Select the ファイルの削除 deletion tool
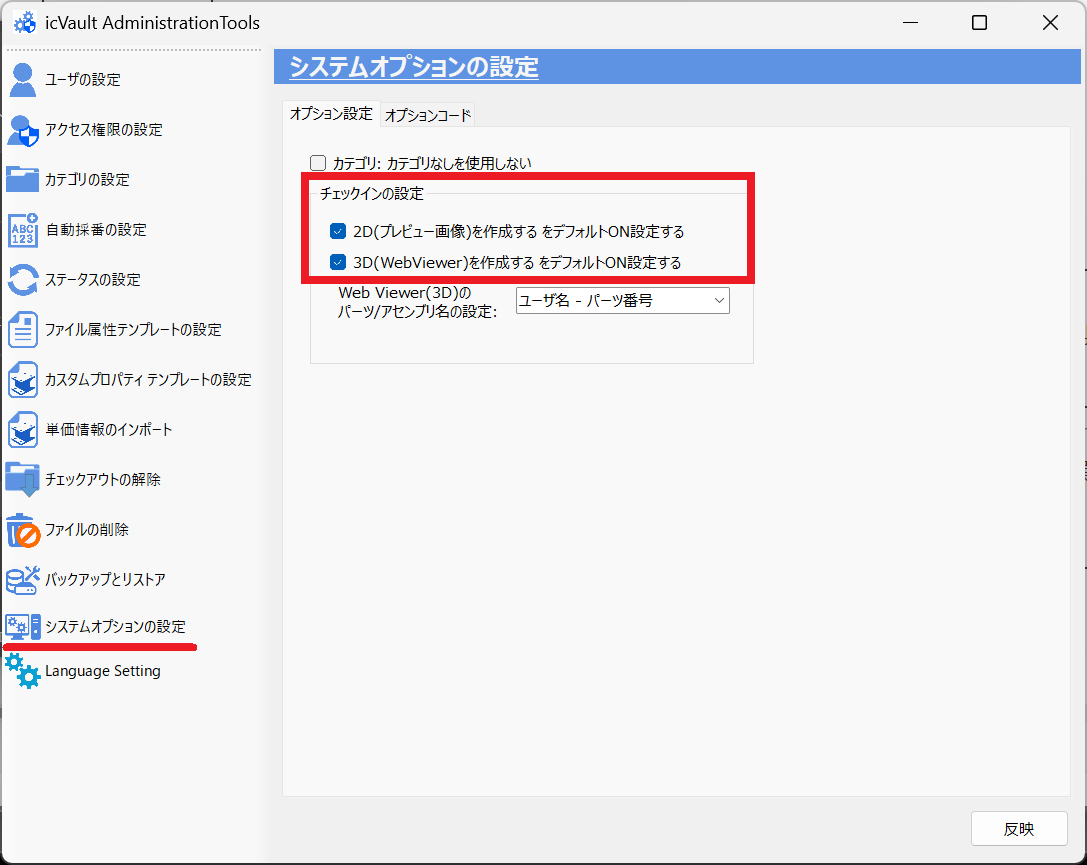Screen dimensions: 1087x865 click(90, 529)
